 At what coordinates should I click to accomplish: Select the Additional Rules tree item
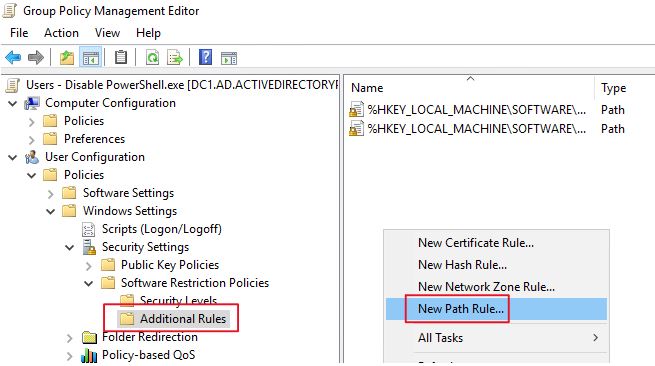[183, 319]
